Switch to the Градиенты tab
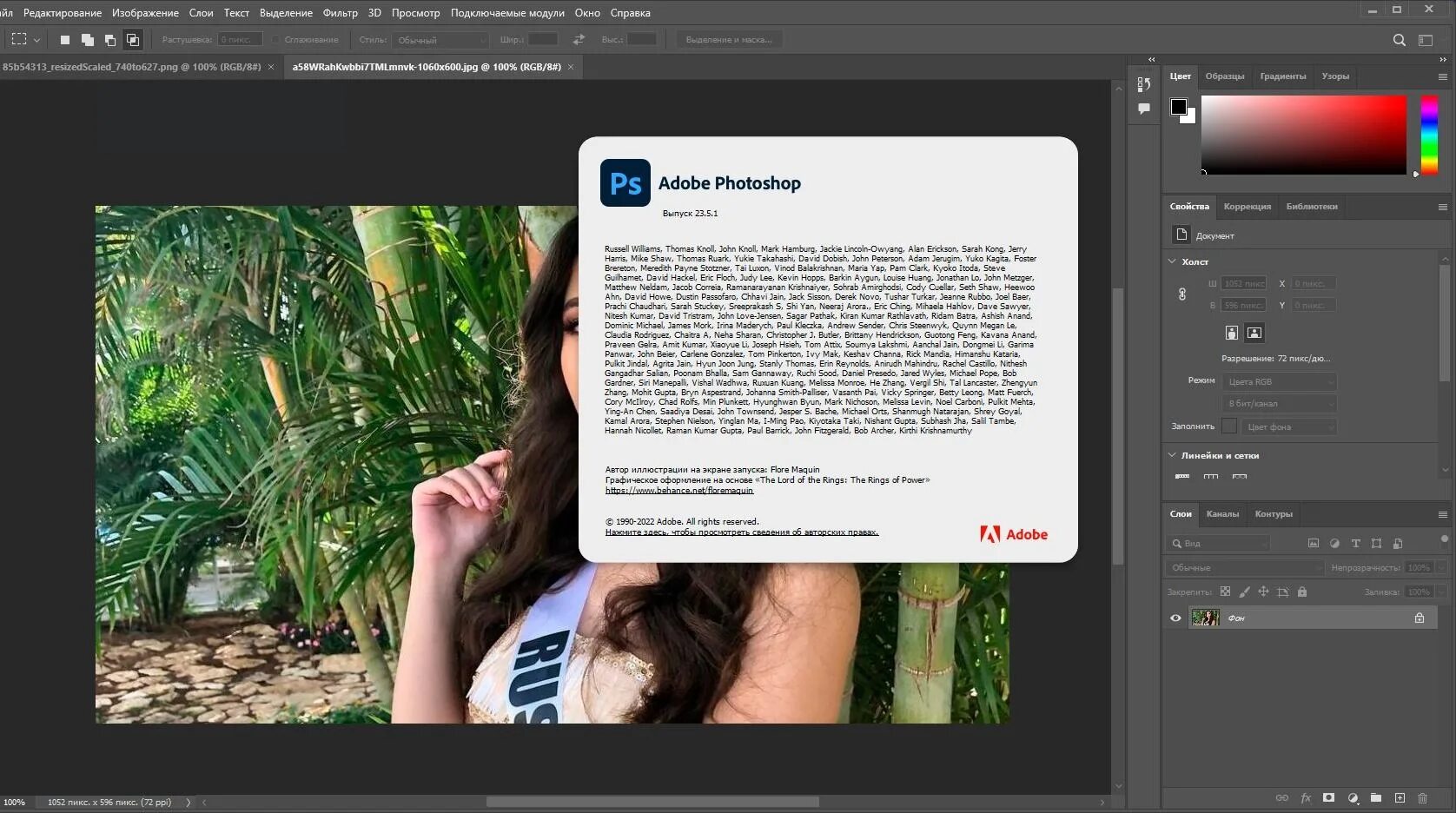This screenshot has height=813, width=1456. [1283, 76]
